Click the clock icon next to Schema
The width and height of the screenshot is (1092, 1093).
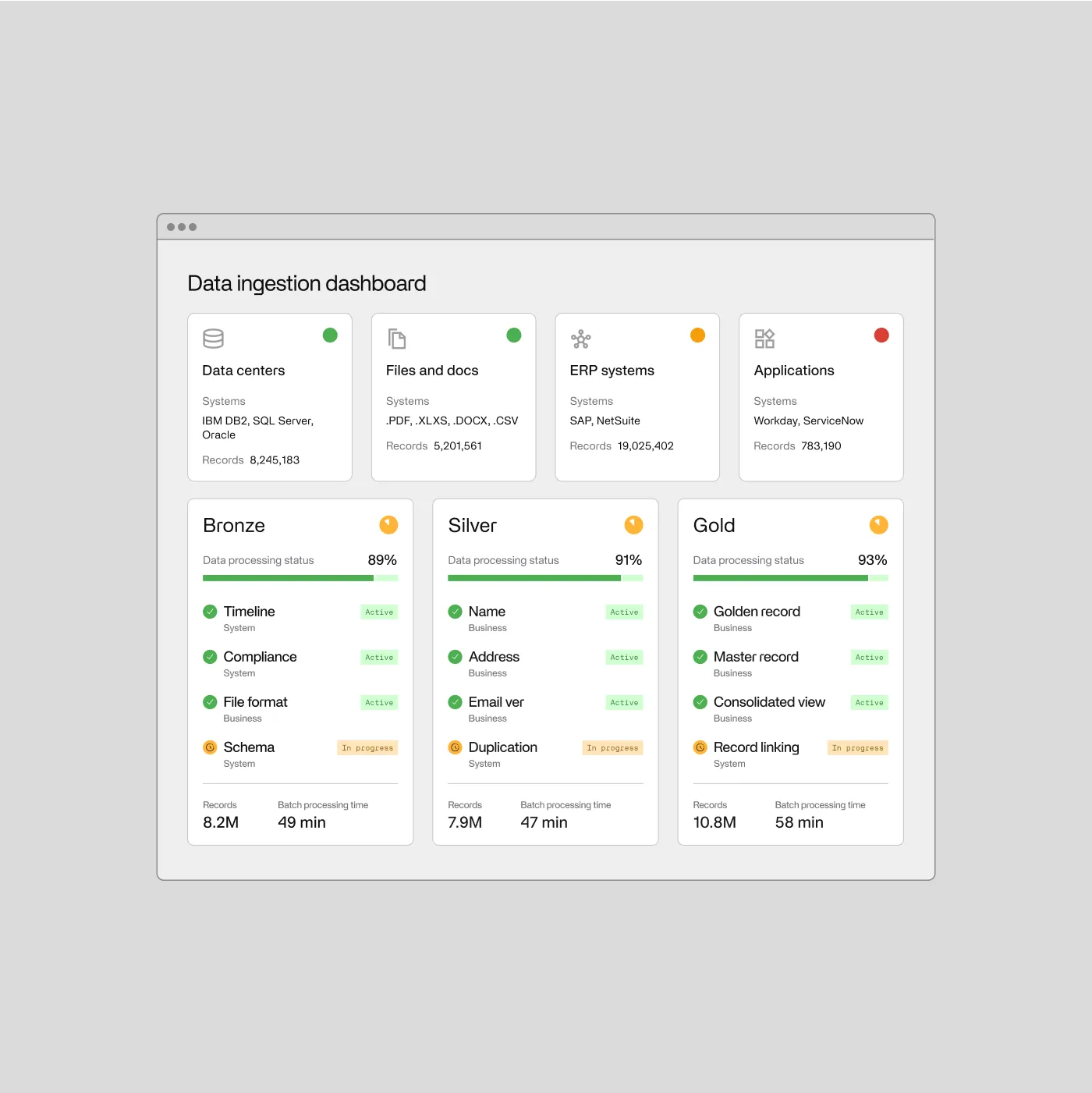pos(210,747)
